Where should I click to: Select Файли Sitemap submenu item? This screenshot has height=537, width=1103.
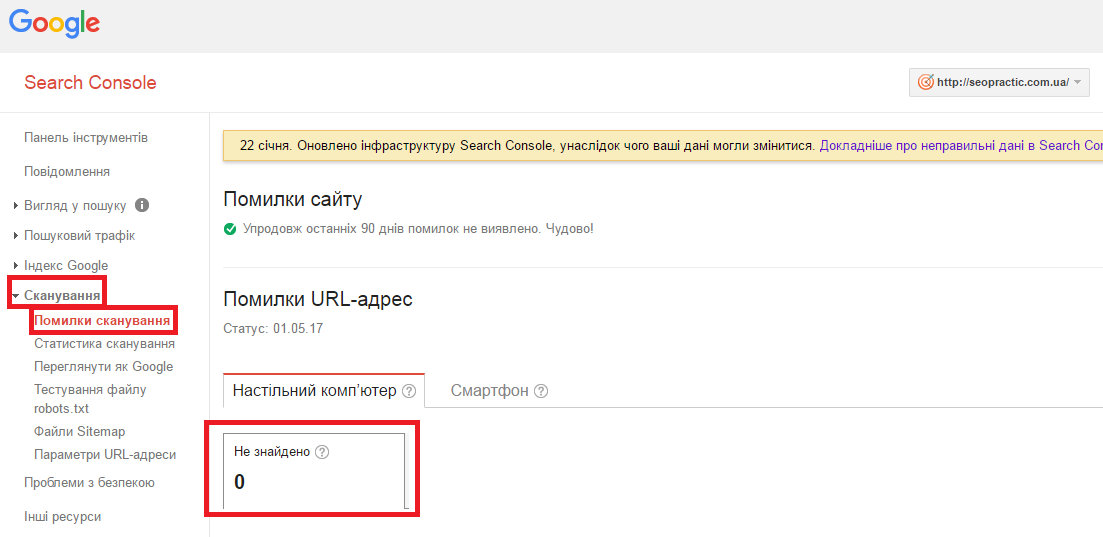pos(79,431)
